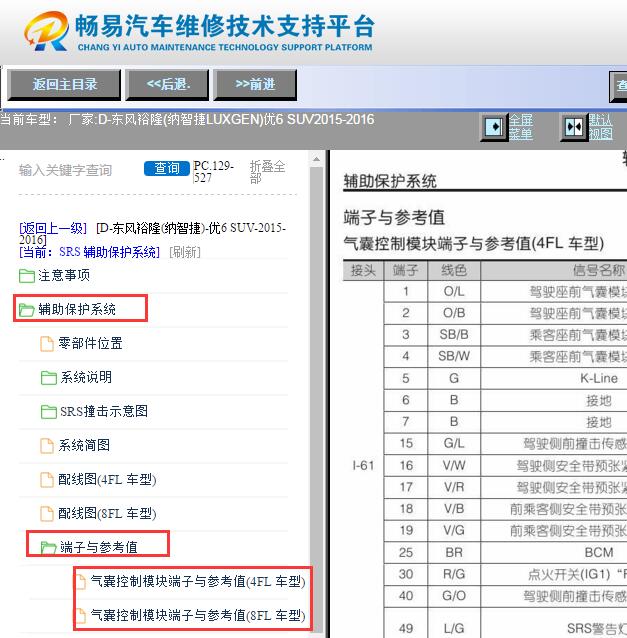Click the 折叠全部 collapse all link
This screenshot has width=627, height=638.
(x=267, y=172)
